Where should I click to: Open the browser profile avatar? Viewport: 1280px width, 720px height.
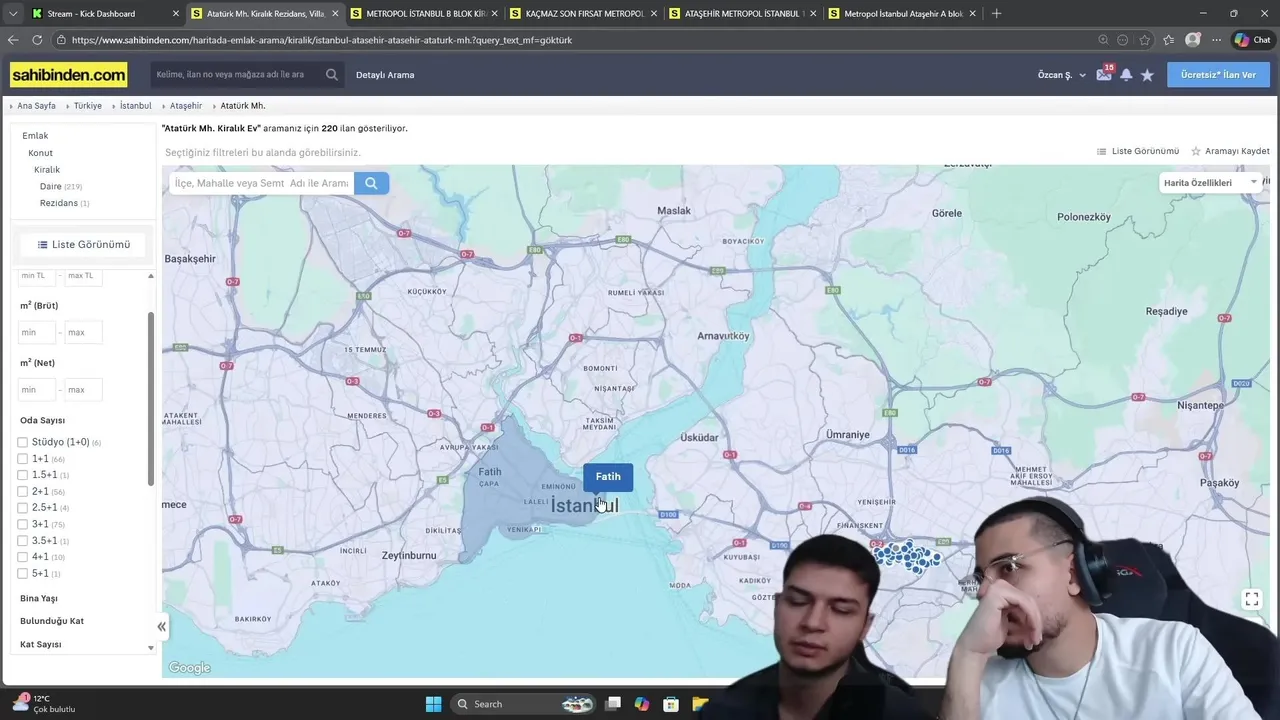click(x=1192, y=40)
